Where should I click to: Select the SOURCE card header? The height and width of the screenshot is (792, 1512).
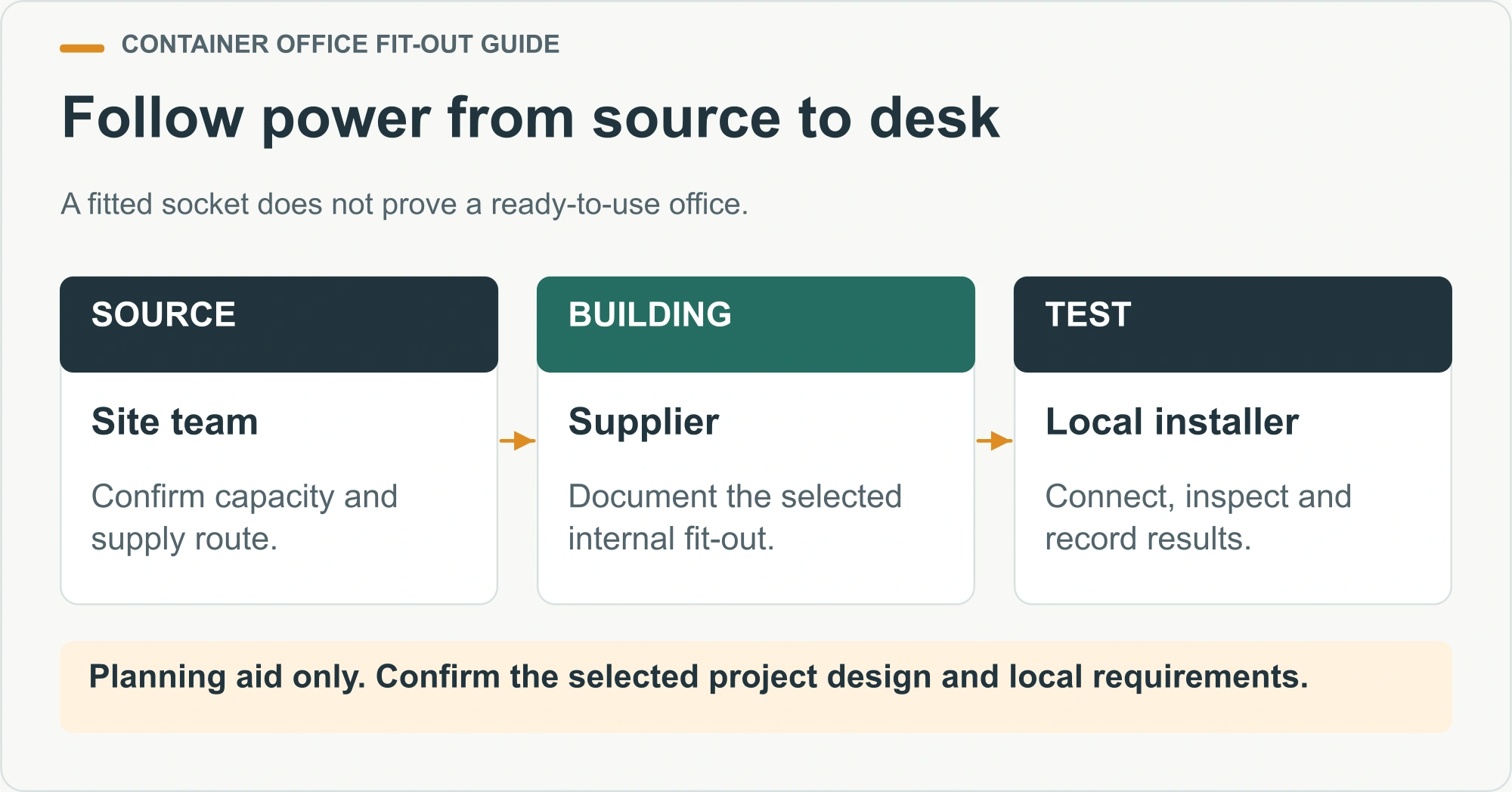tap(279, 324)
